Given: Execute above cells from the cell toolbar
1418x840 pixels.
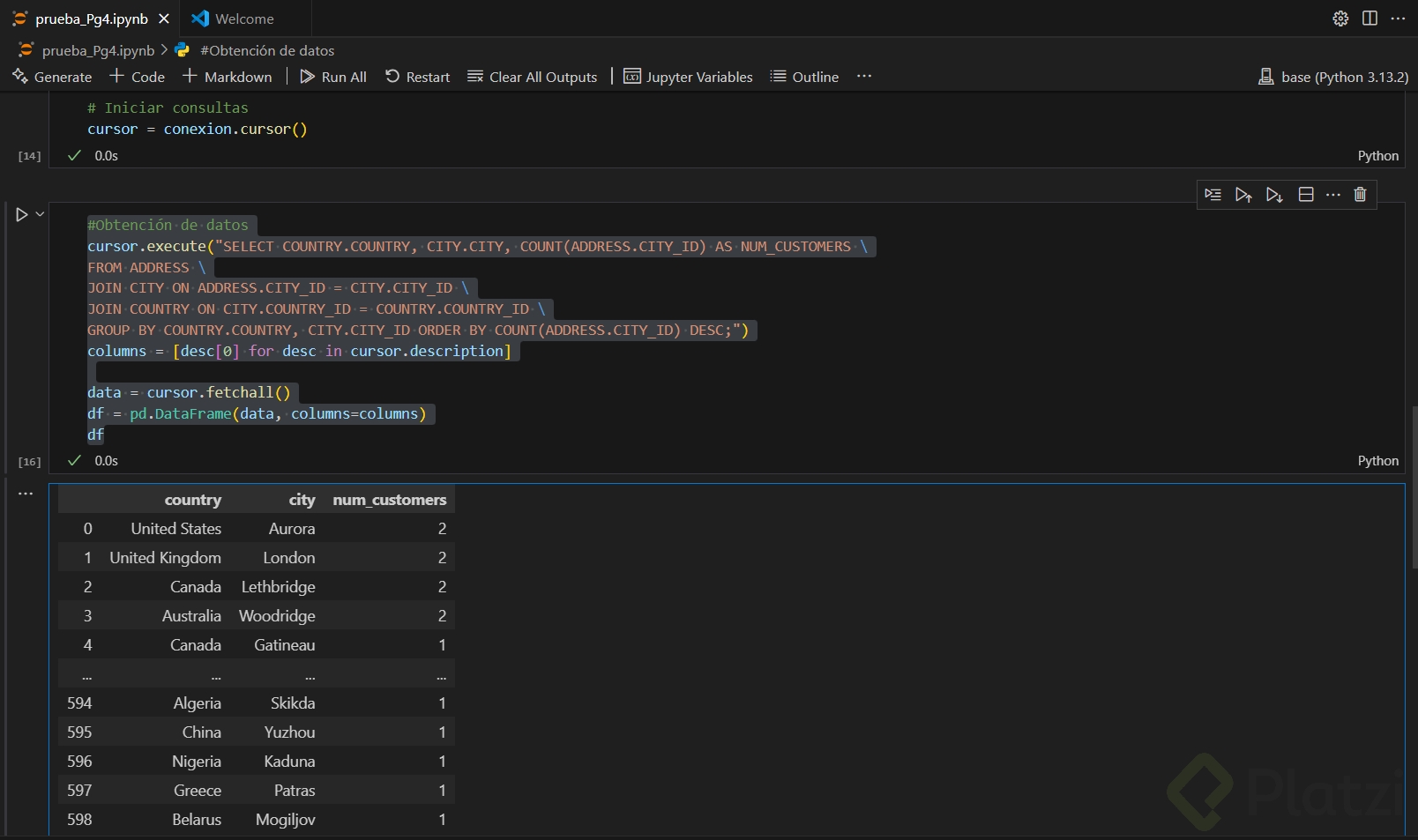Looking at the screenshot, I should click(1243, 195).
